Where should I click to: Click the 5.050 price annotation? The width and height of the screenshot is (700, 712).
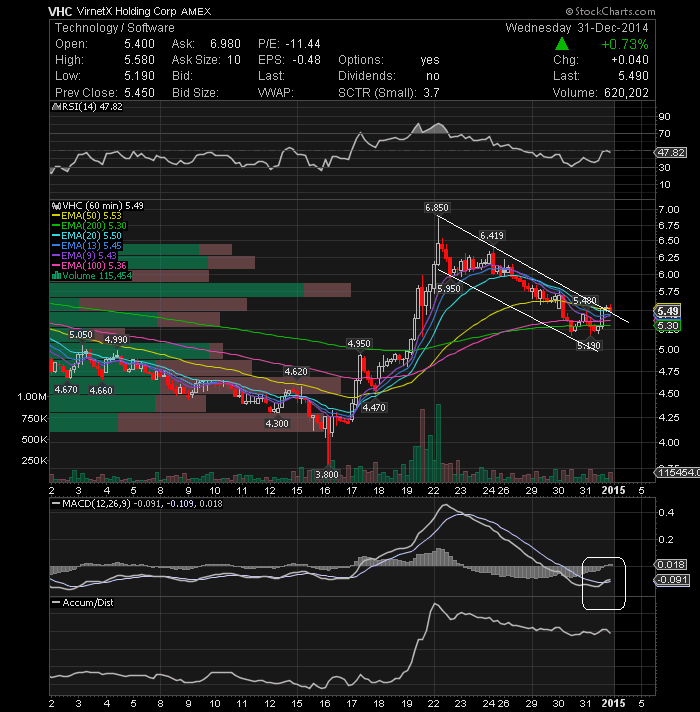tap(81, 335)
